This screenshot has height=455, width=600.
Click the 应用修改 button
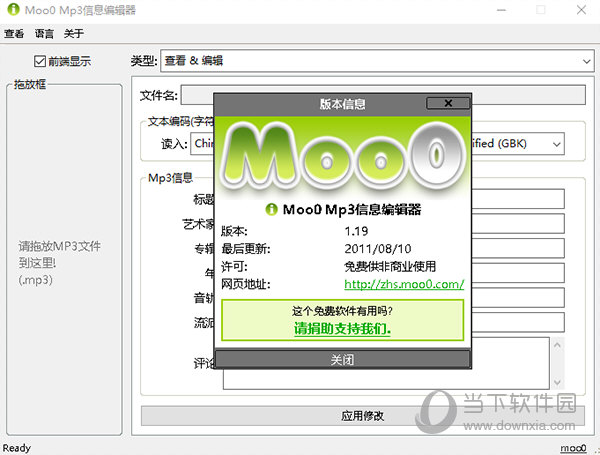(x=362, y=416)
